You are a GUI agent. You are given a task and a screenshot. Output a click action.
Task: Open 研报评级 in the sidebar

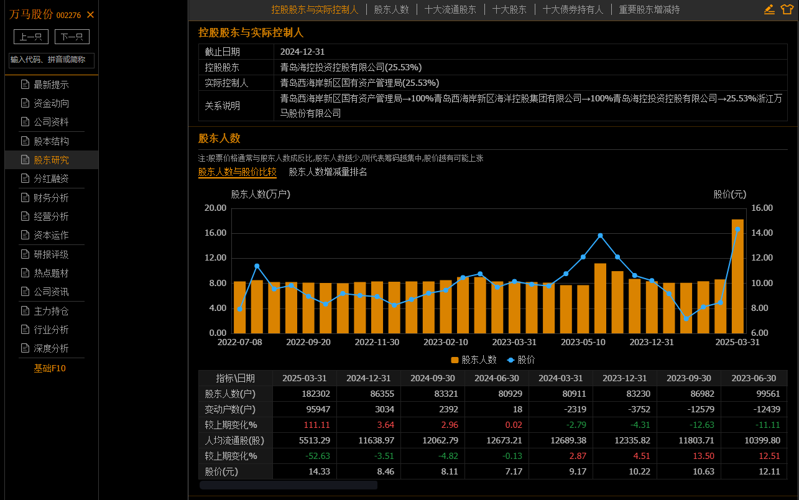51,254
